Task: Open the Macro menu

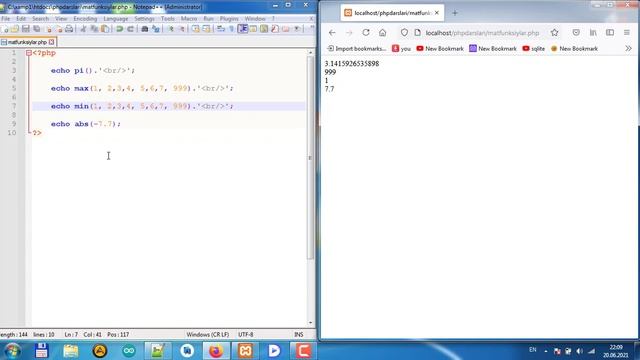Action: pos(189,19)
